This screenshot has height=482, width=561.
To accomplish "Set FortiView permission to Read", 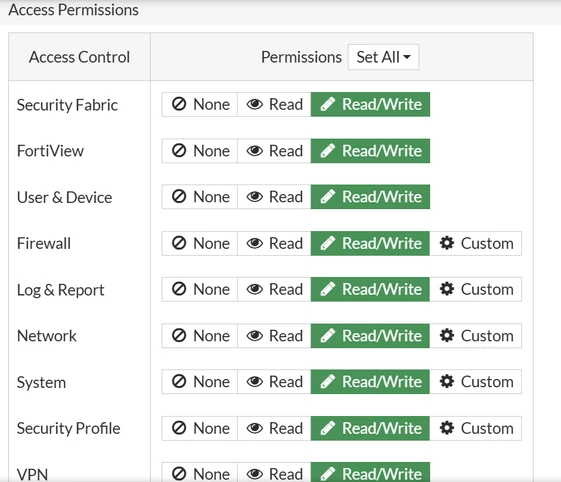I will [274, 151].
